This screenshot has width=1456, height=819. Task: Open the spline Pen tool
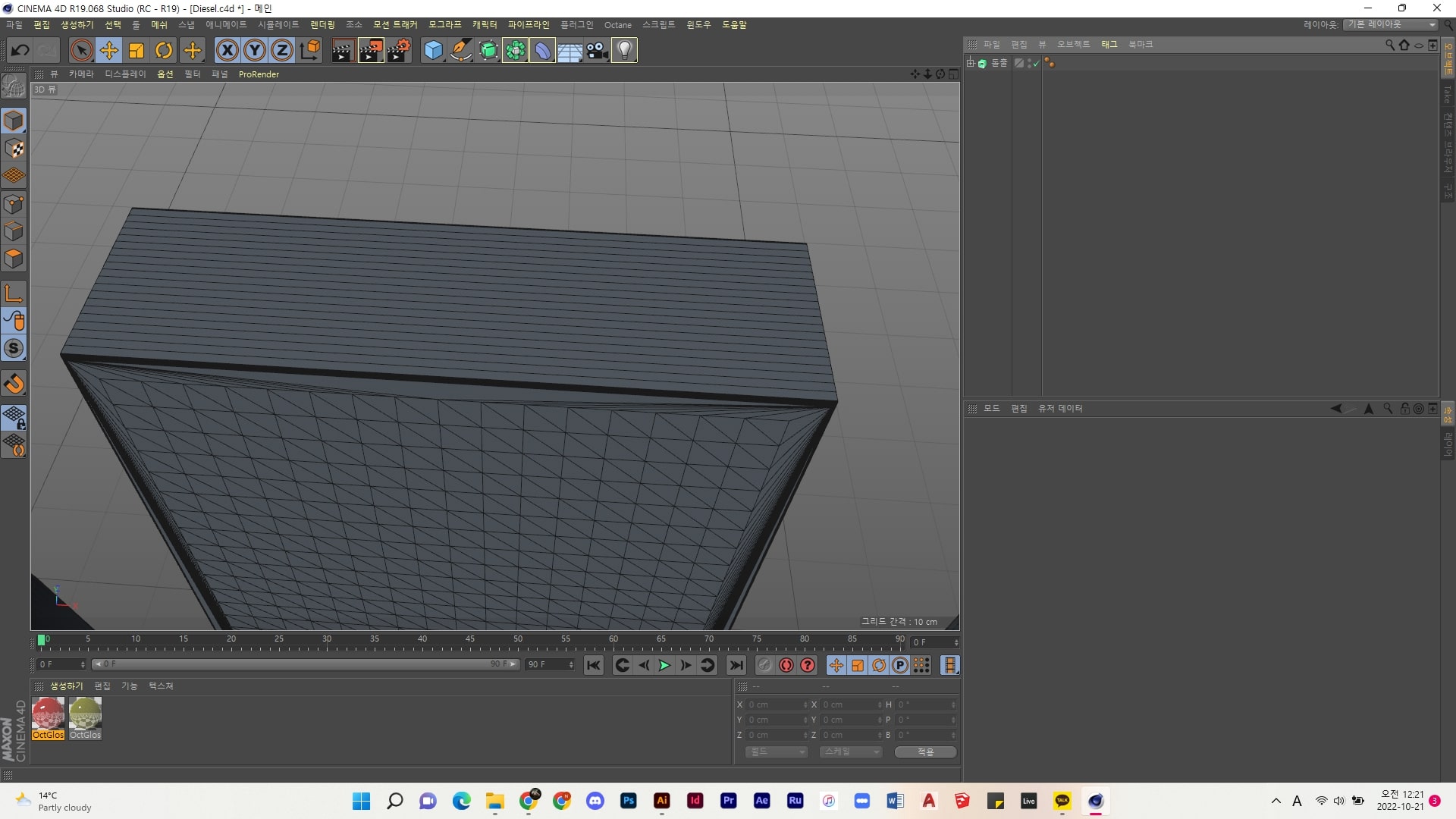[460, 51]
